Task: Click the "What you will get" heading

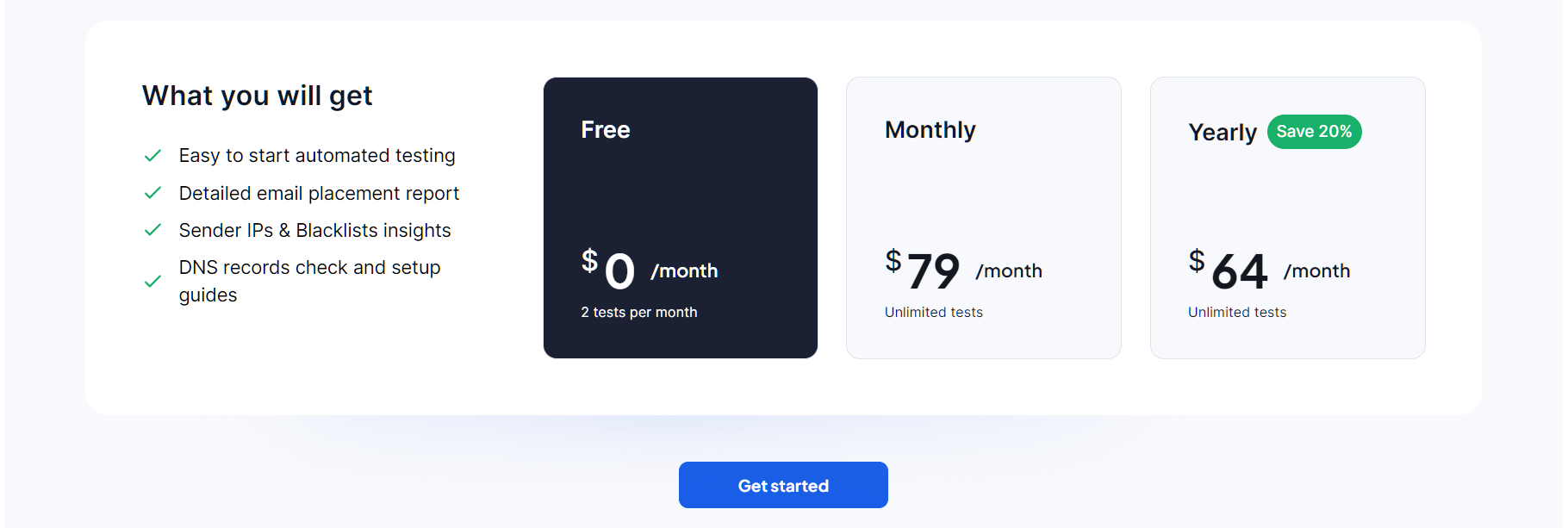Action: [x=257, y=96]
